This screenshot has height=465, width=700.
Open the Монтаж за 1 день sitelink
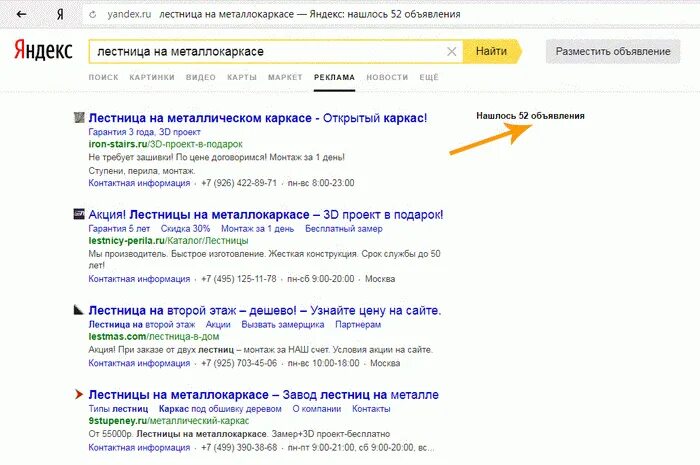pyautogui.click(x=258, y=229)
